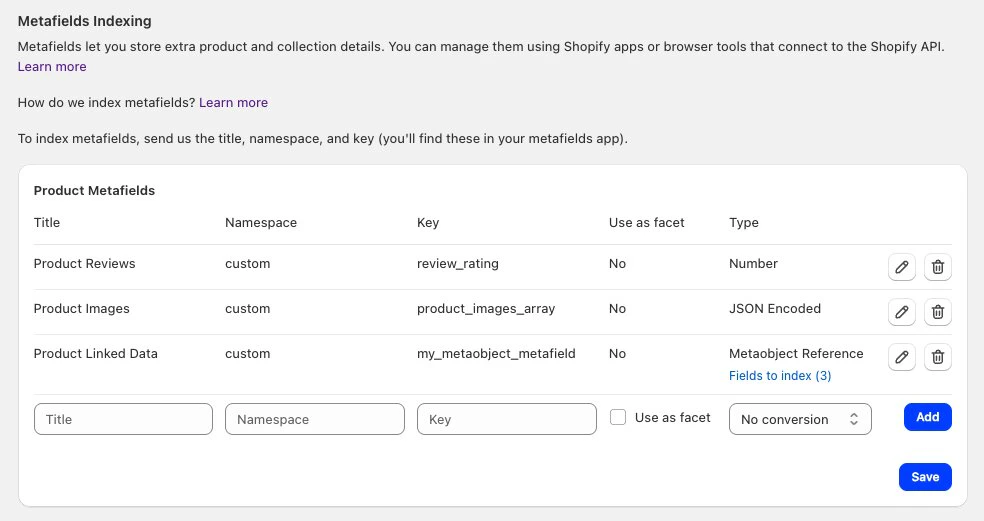
Task: Click the Use as facet column header
Action: tap(646, 222)
